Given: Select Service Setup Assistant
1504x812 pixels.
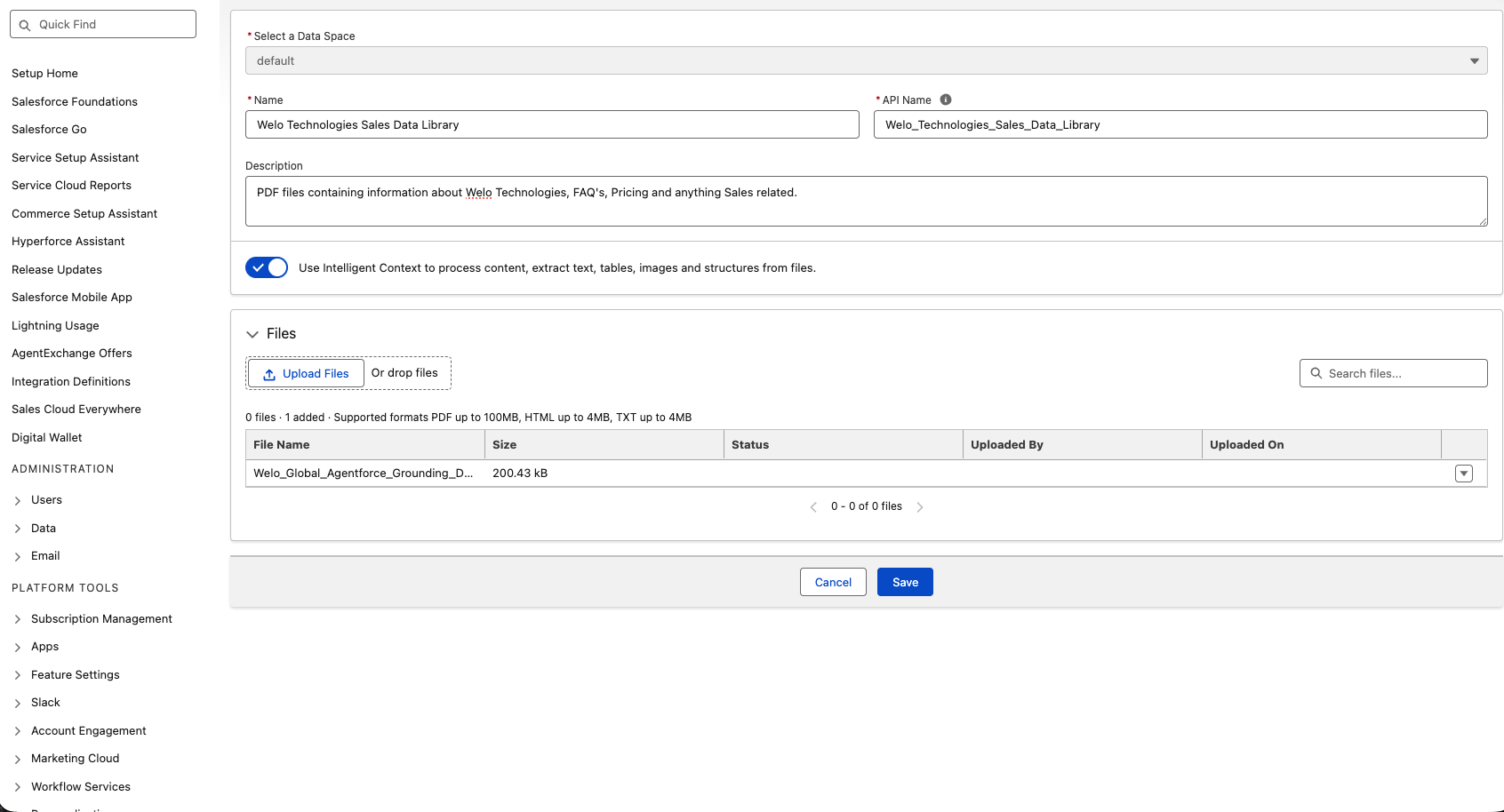Looking at the screenshot, I should point(76,158).
